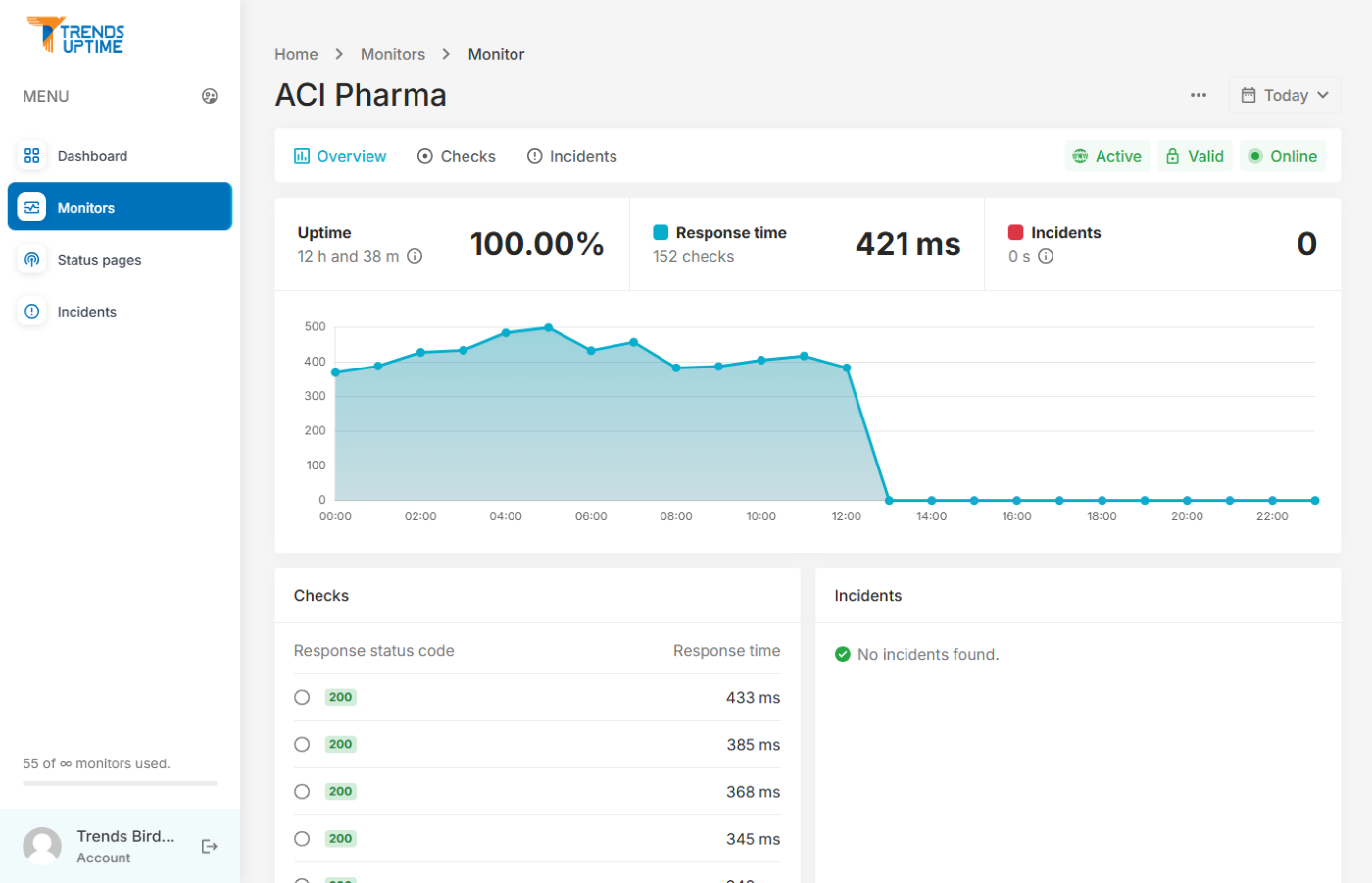1372x883 pixels.
Task: Open Status pages from the sidebar icon
Action: [x=31, y=259]
